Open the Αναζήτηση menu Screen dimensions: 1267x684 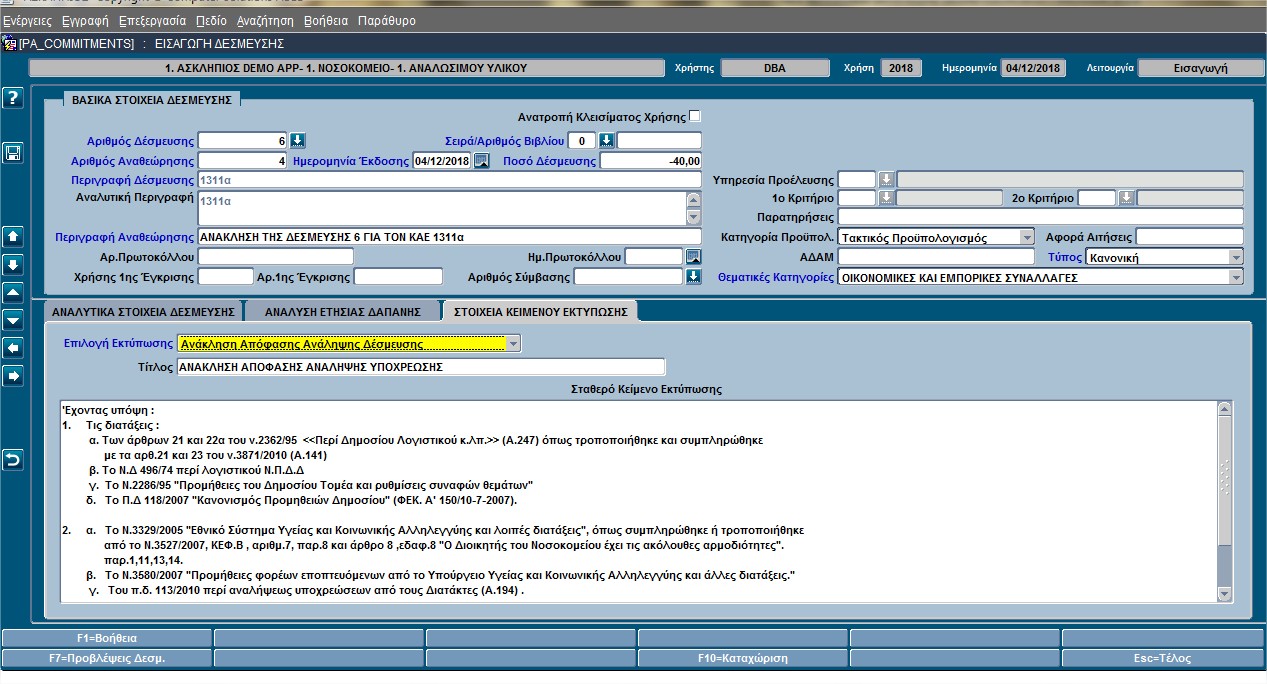click(265, 20)
